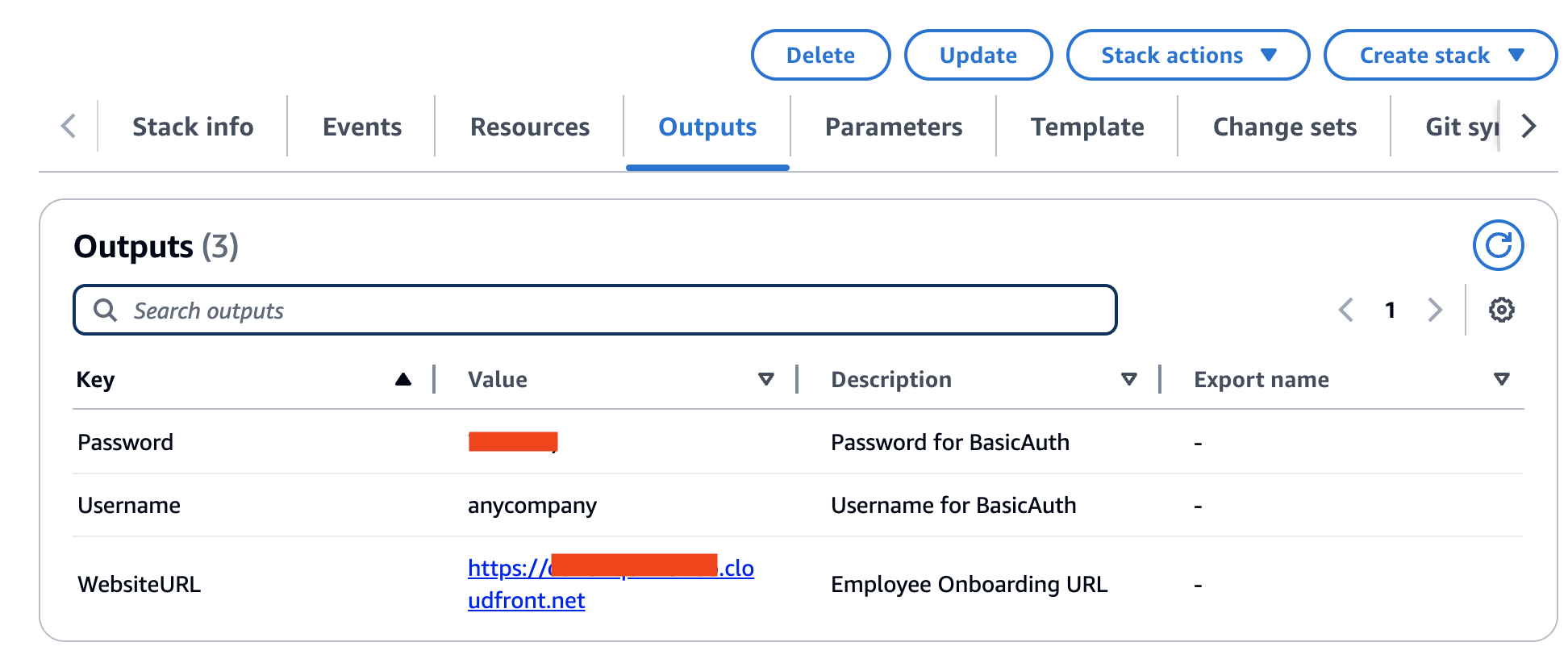Open outputs table preferences gear

(x=1501, y=310)
